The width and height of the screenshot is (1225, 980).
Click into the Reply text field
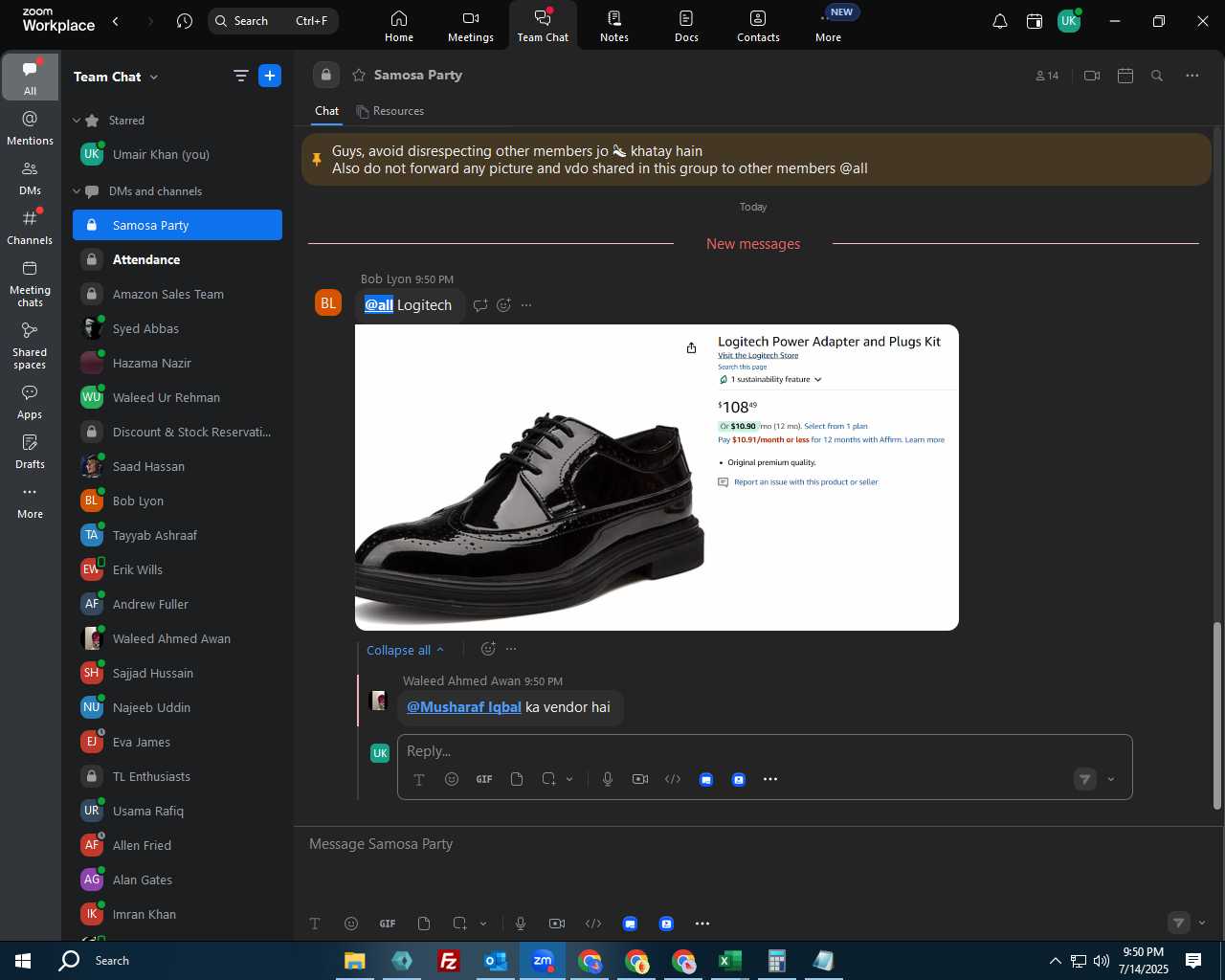point(764,751)
